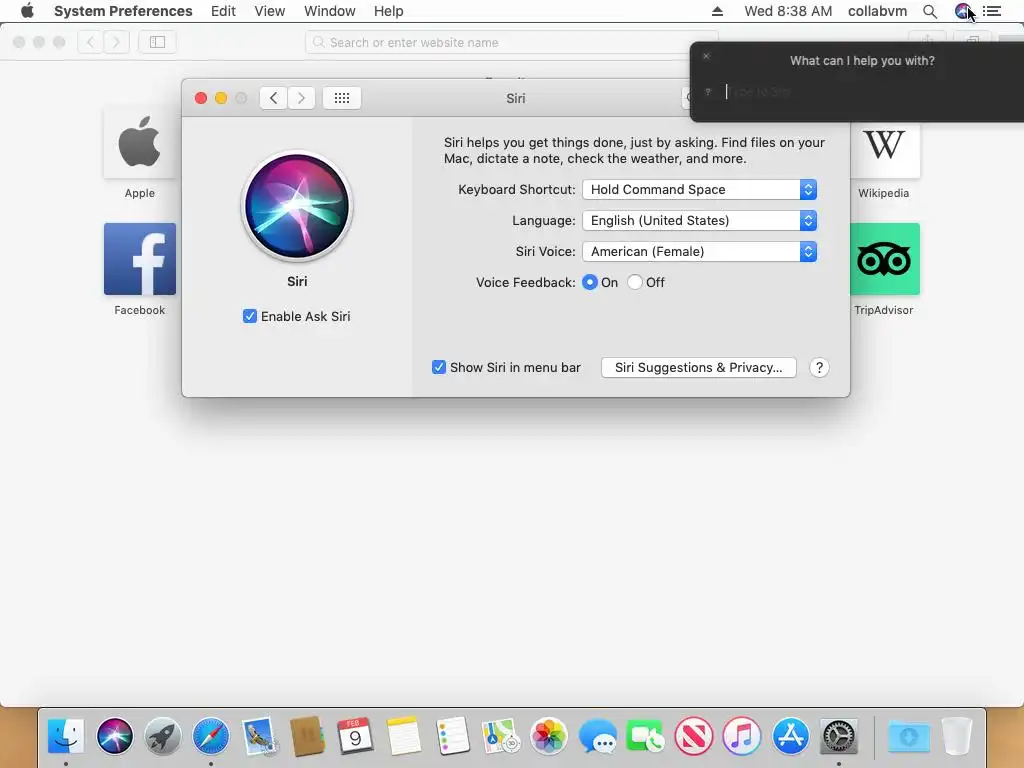This screenshot has width=1024, height=768.
Task: Click the help question mark button
Action: coord(819,367)
